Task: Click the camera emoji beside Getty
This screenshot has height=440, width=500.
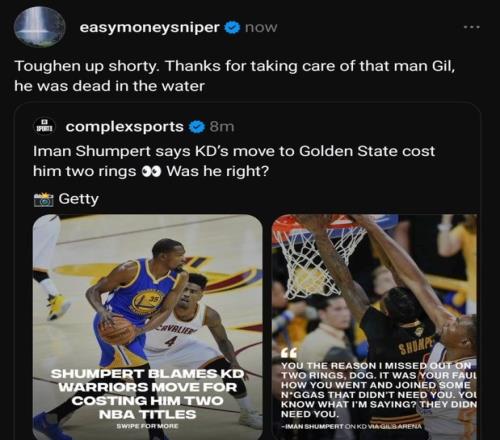Action: tap(44, 199)
